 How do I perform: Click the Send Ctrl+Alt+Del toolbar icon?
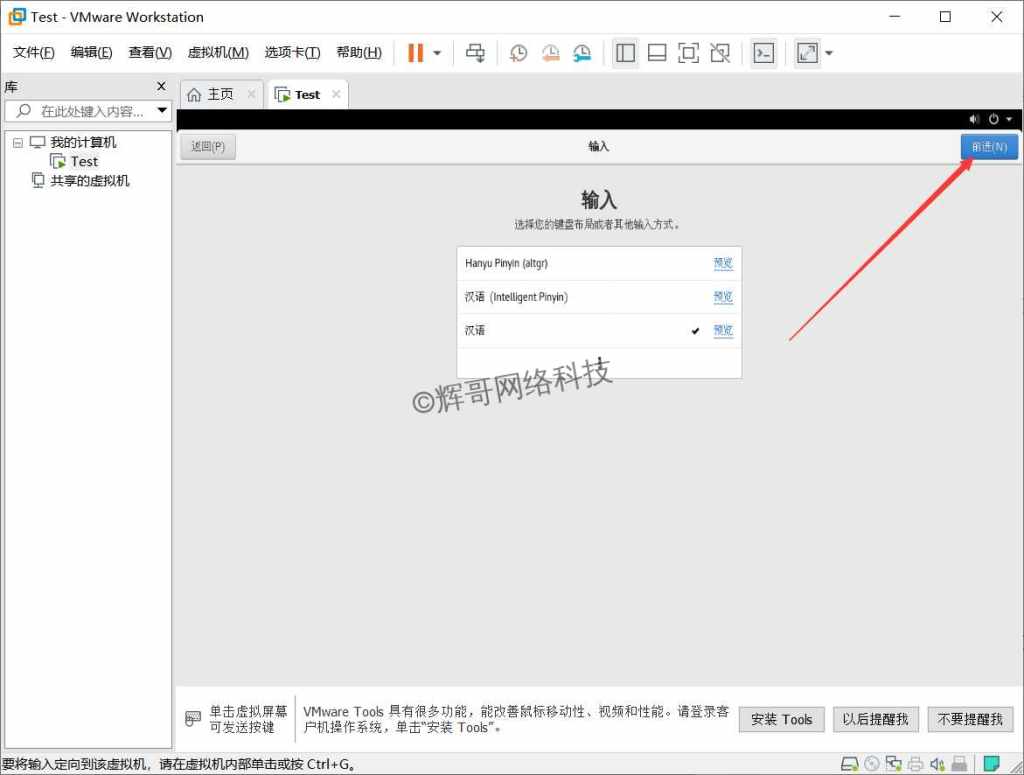pyautogui.click(x=475, y=53)
